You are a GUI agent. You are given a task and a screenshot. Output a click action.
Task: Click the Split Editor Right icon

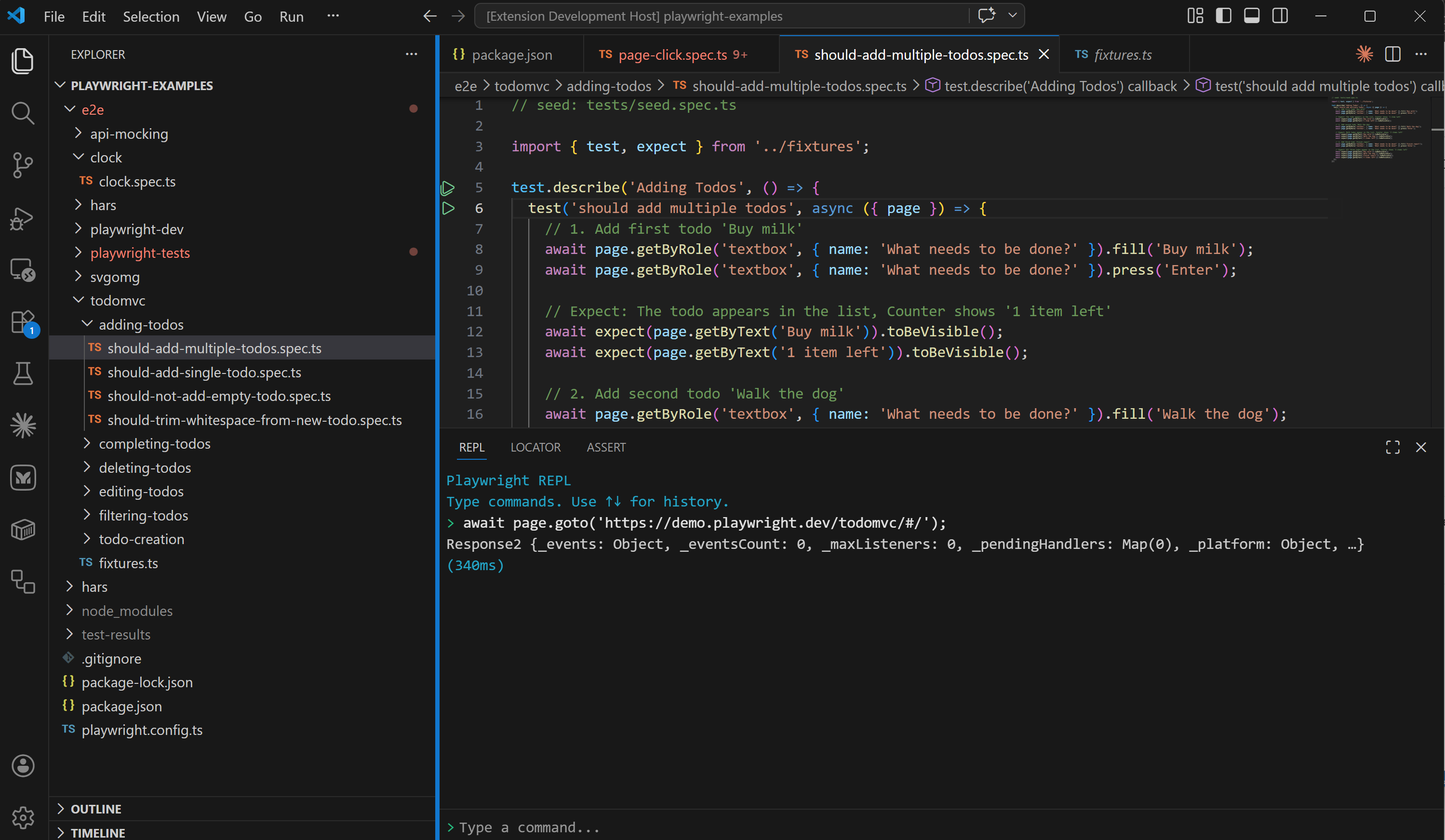click(1392, 54)
